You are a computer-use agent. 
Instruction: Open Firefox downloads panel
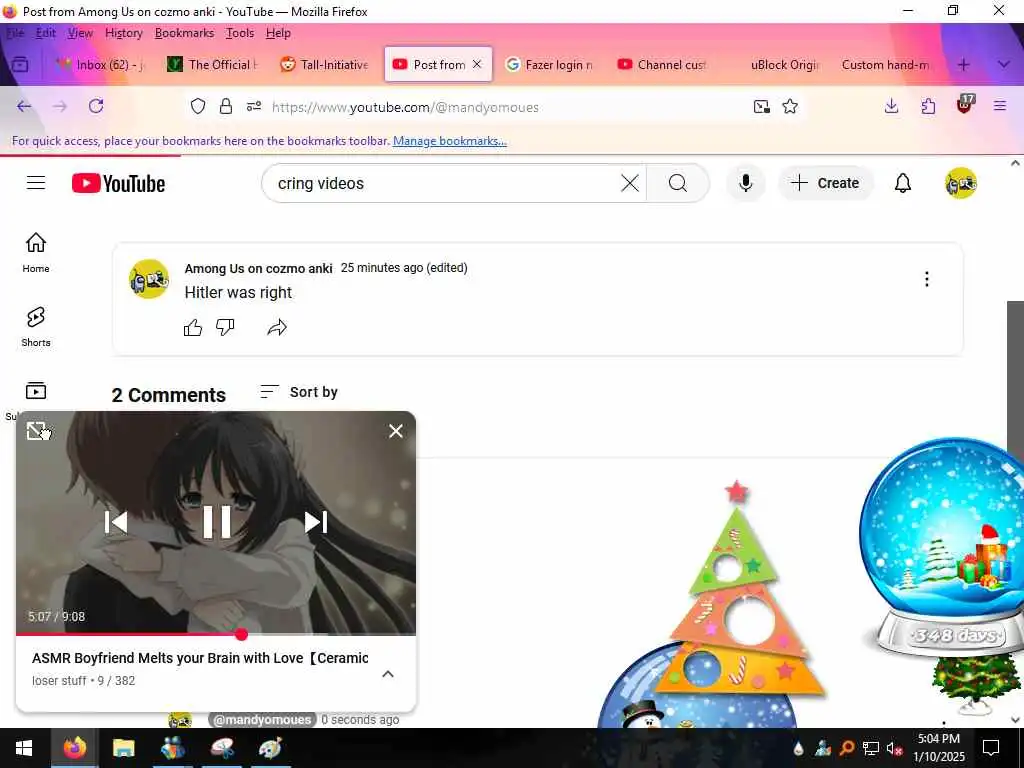click(x=891, y=106)
